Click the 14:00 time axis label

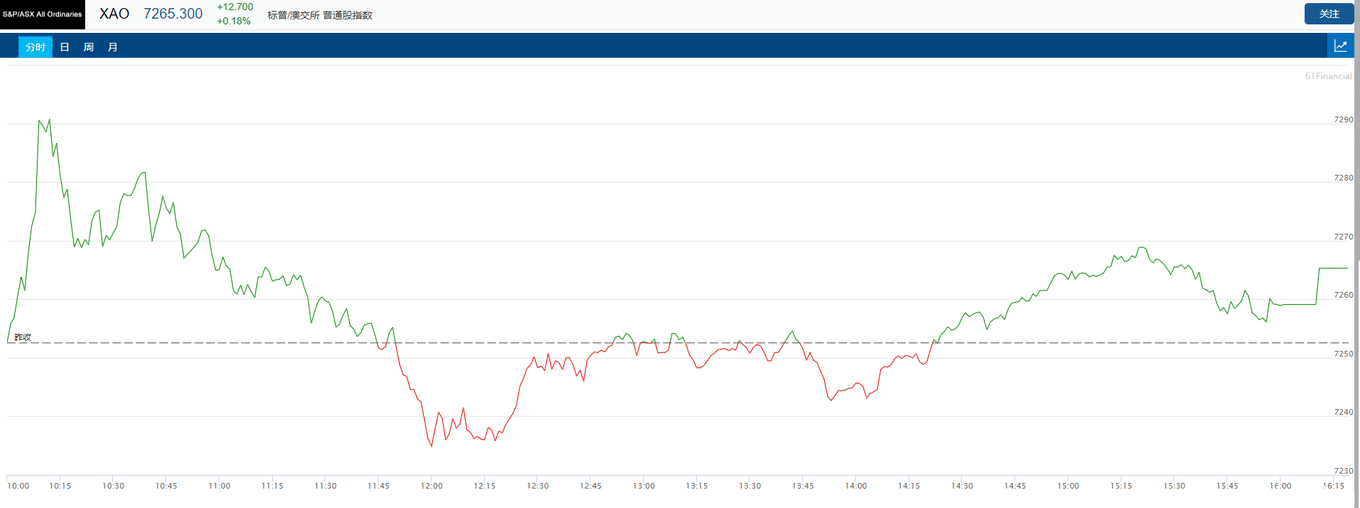click(856, 486)
